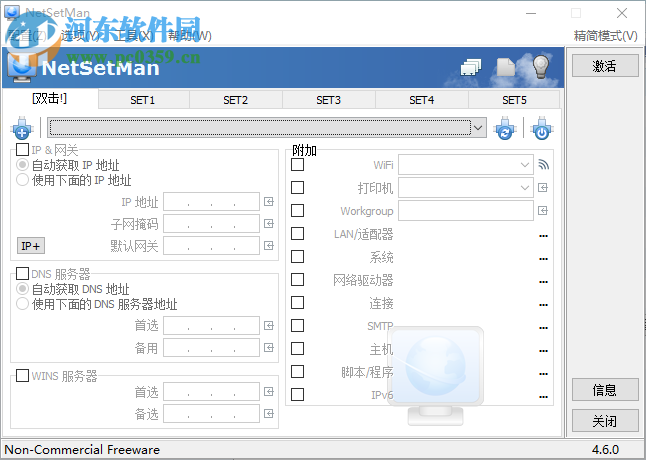This screenshot has width=646, height=460.
Task: Enable the DNS 服务器 checkbox
Action: tap(22, 273)
